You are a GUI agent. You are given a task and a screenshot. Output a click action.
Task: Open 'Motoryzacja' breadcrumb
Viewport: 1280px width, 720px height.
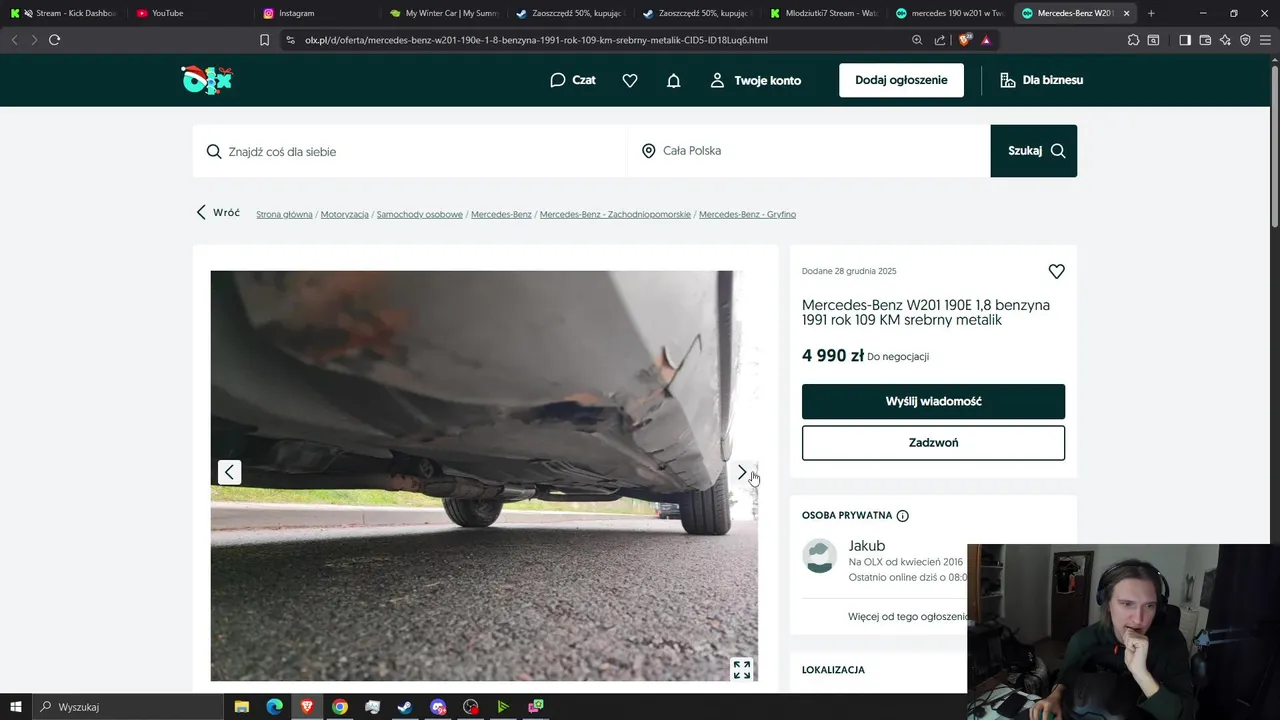click(345, 214)
